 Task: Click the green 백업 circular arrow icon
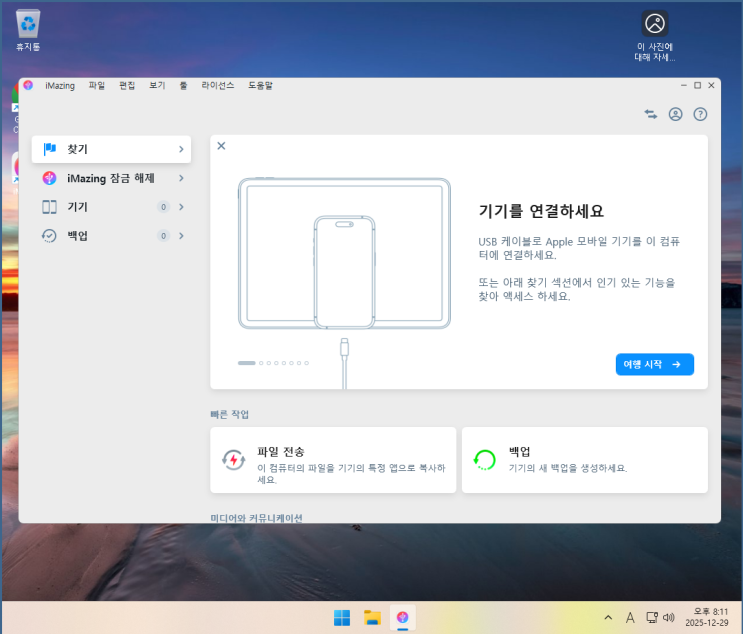pyautogui.click(x=485, y=460)
